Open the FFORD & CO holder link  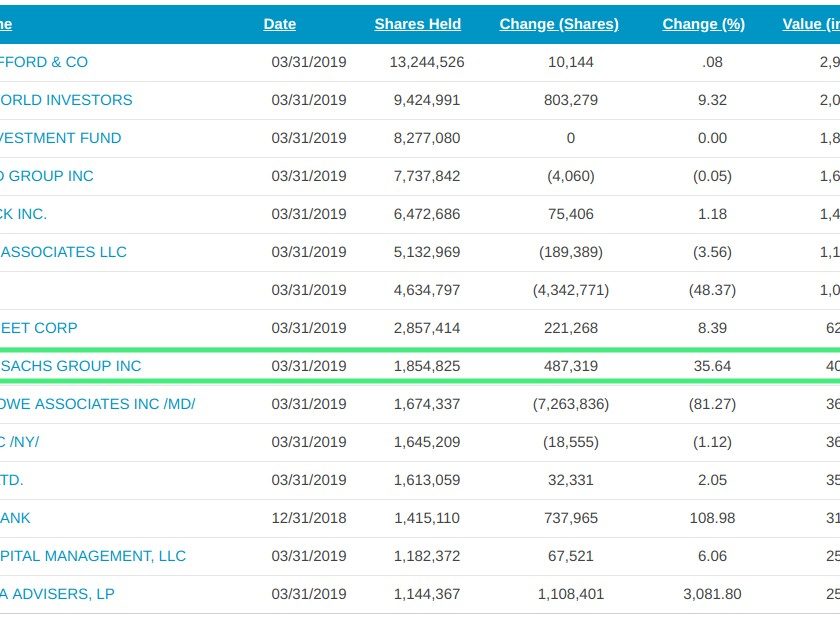44,62
